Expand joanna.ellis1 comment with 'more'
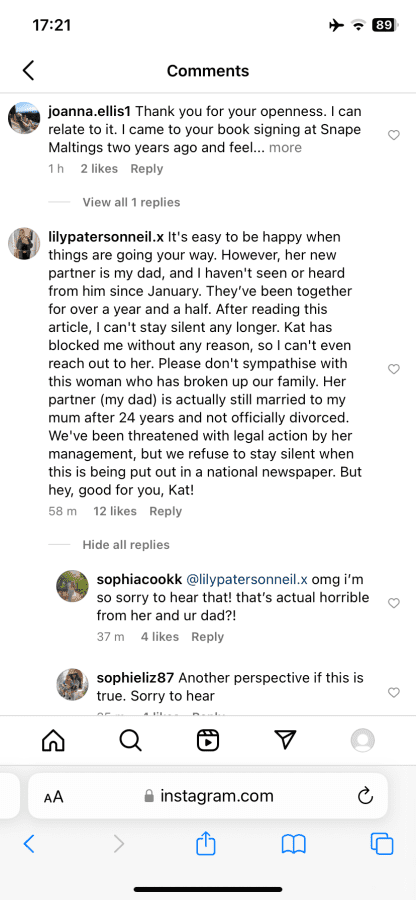The image size is (416, 900). coord(285,148)
